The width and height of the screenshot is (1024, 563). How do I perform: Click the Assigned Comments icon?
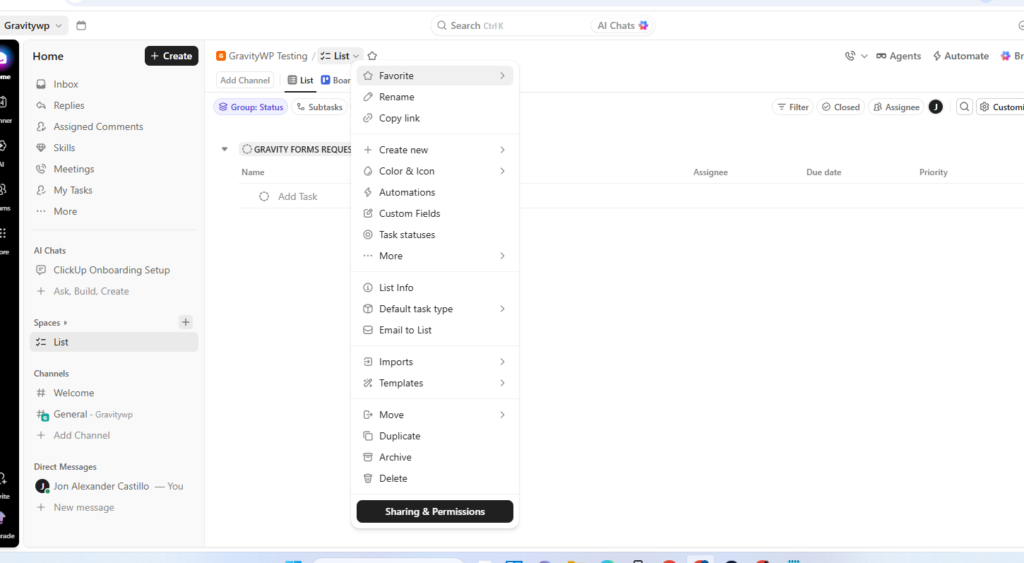pos(41,127)
